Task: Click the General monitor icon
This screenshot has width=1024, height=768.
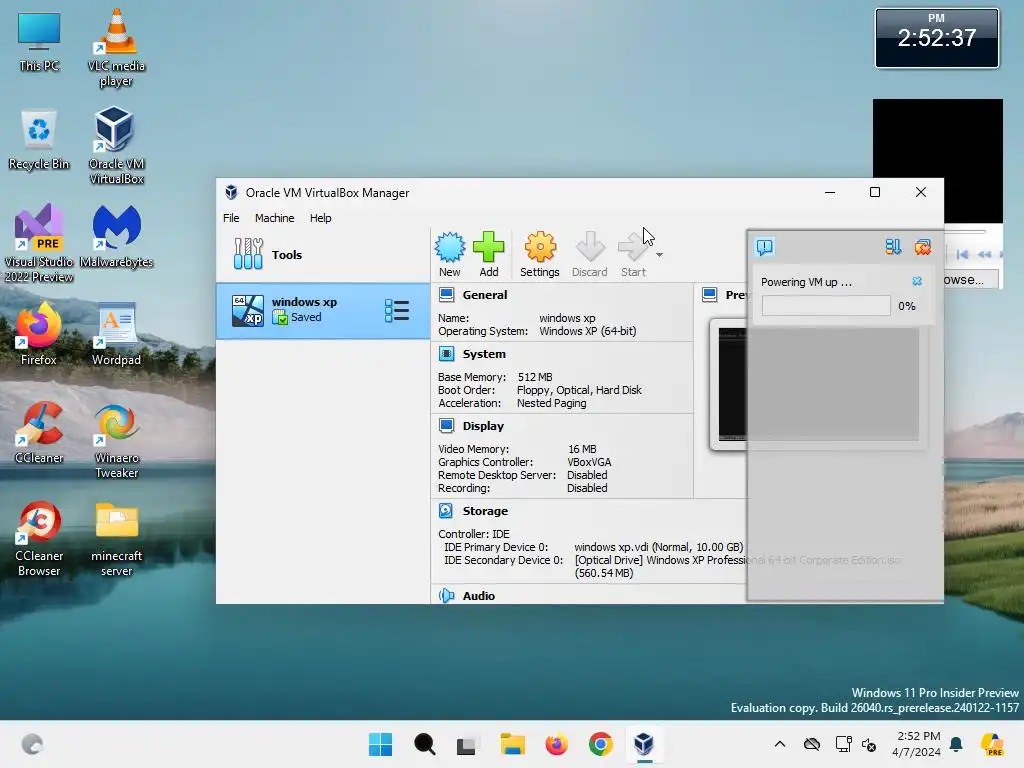Action: (x=447, y=295)
